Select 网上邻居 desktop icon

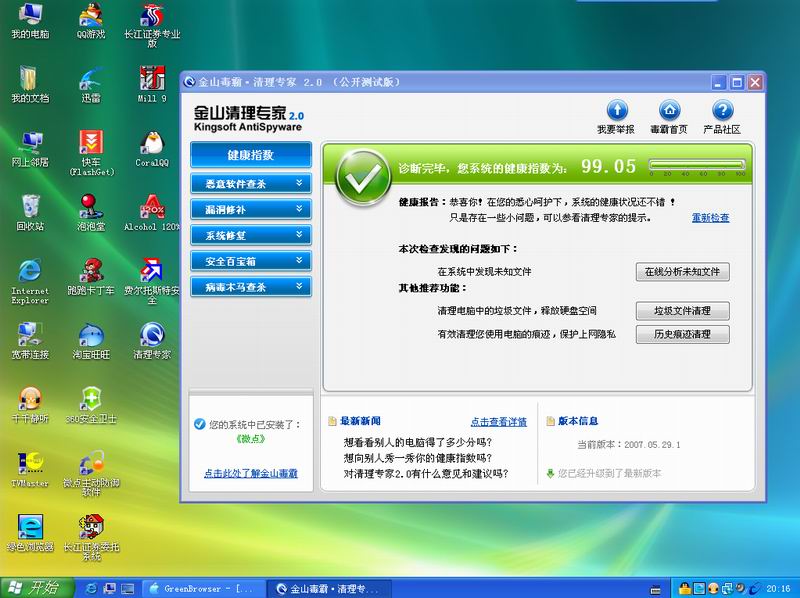click(x=30, y=149)
